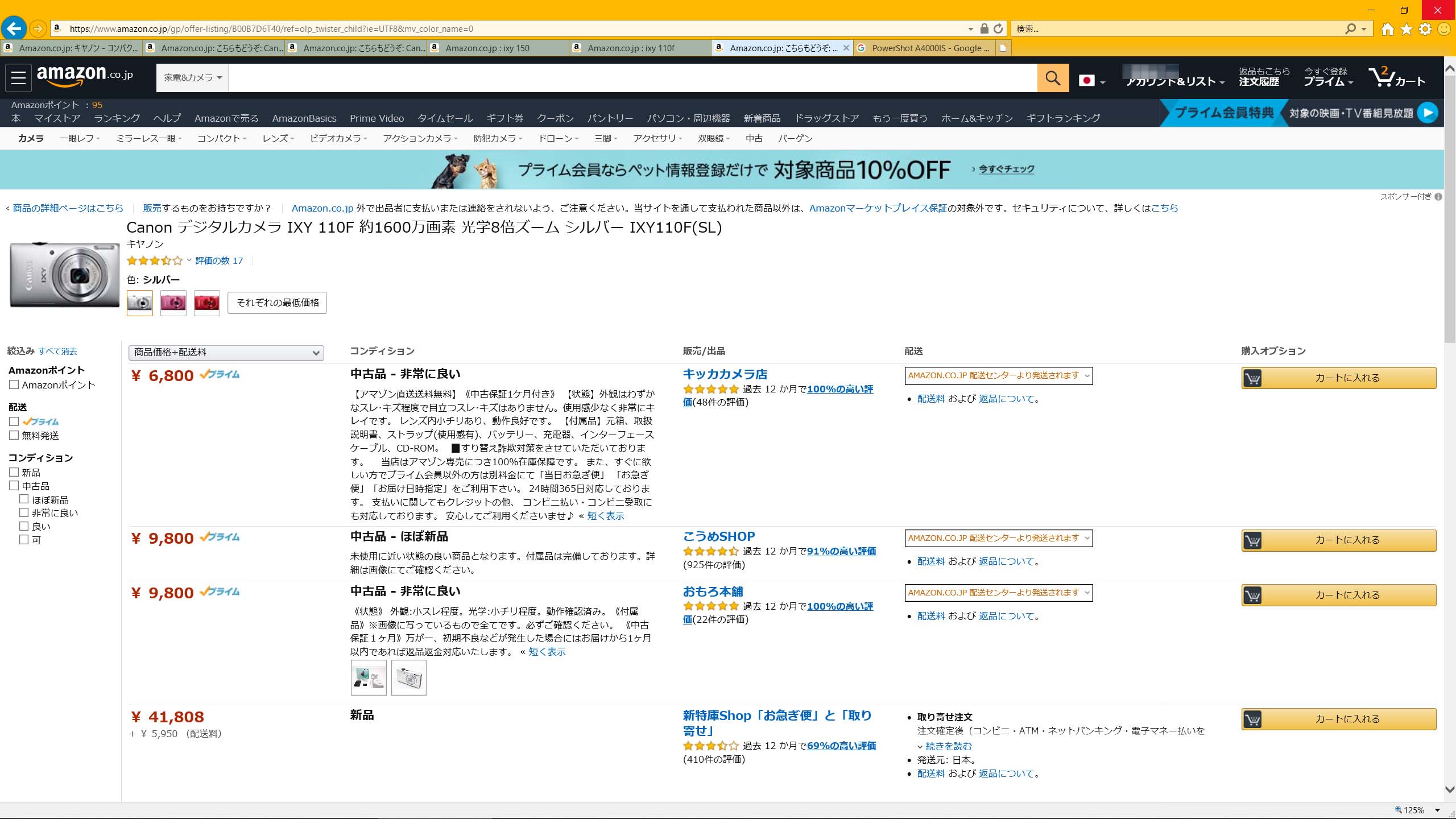Check the 中古品 condition filter
Screen dimensions: 1456x819
pos(14,486)
